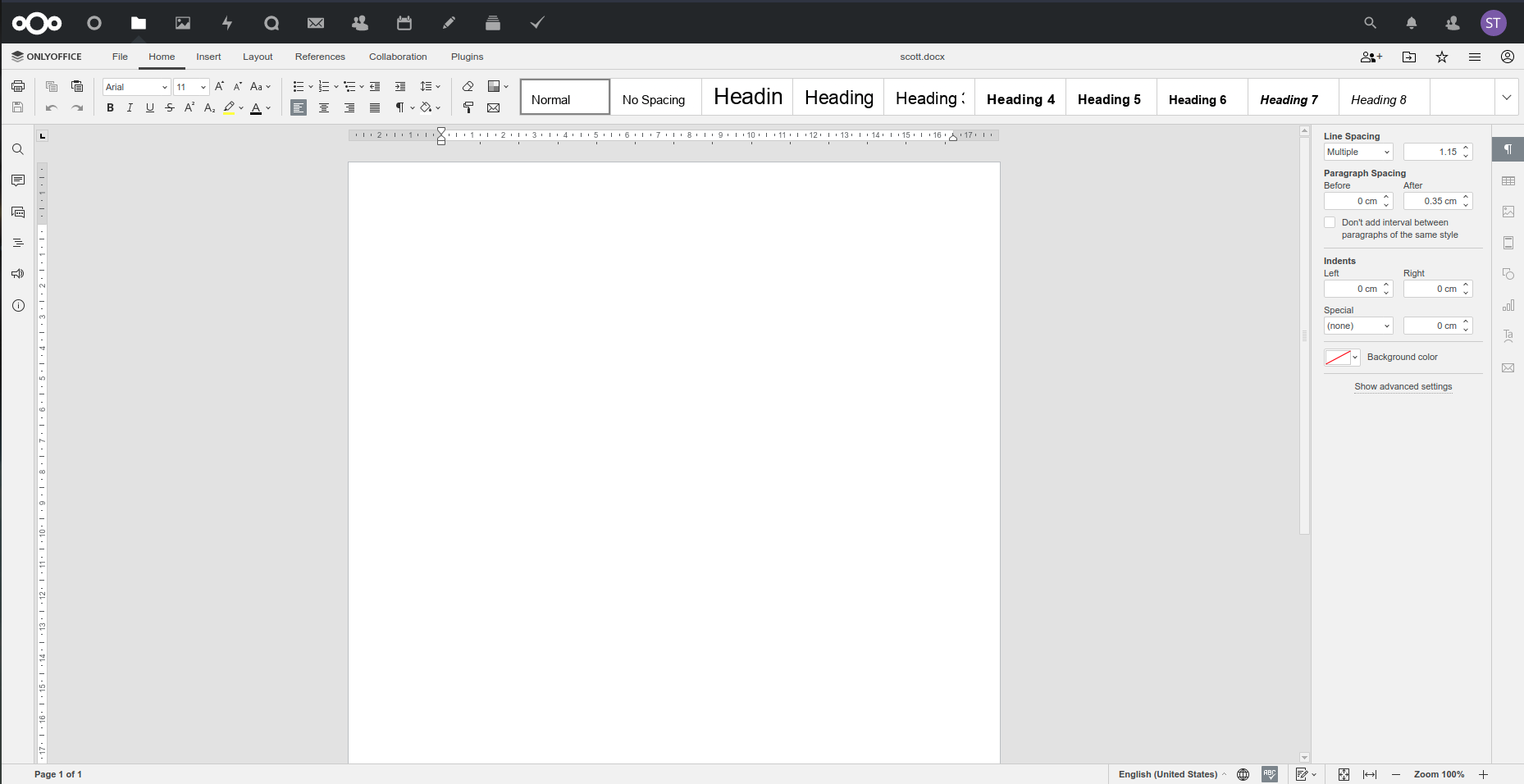This screenshot has height=784, width=1524.
Task: Open Nextcloud notifications bell
Action: click(x=1412, y=23)
